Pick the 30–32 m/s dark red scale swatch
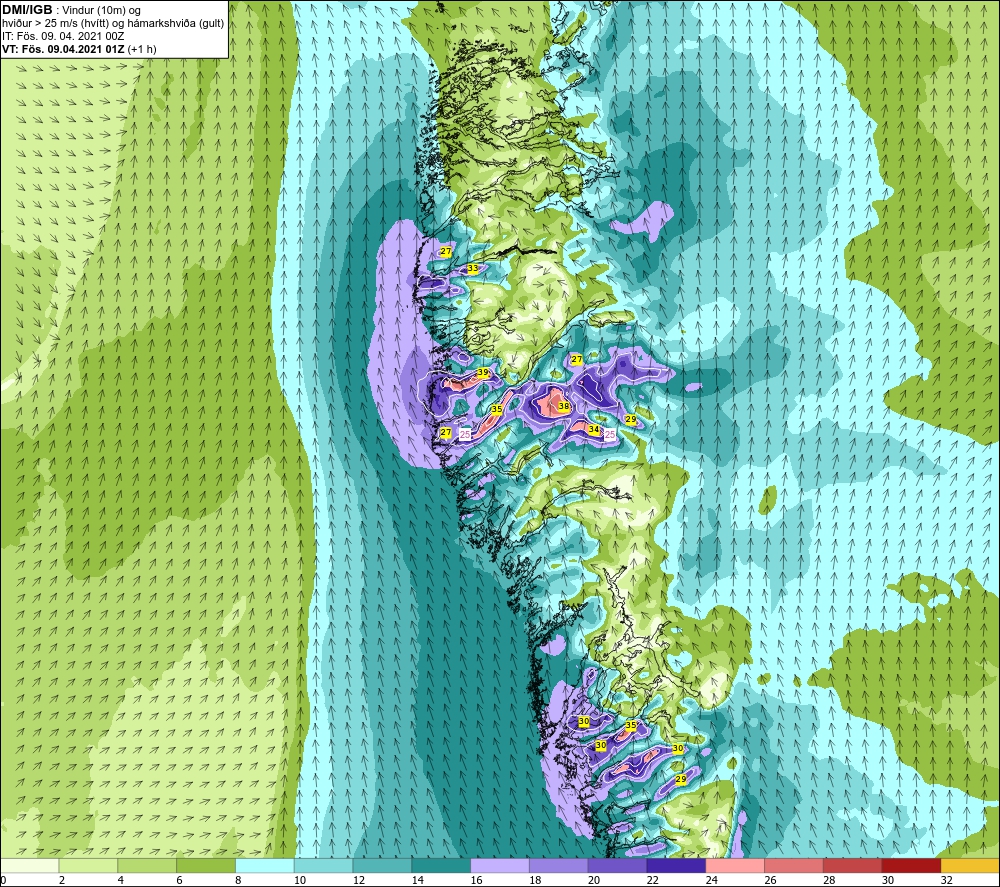Screen dimensions: 1000x887 911,865
